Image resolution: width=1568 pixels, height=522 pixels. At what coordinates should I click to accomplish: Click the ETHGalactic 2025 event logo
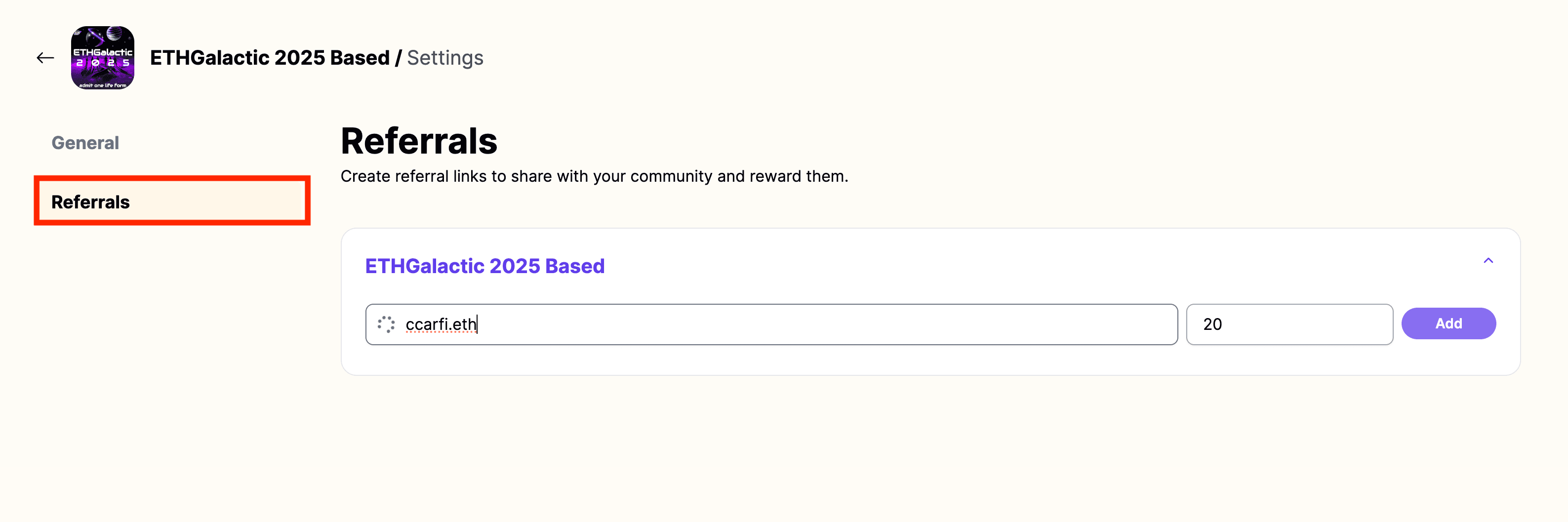(x=102, y=58)
